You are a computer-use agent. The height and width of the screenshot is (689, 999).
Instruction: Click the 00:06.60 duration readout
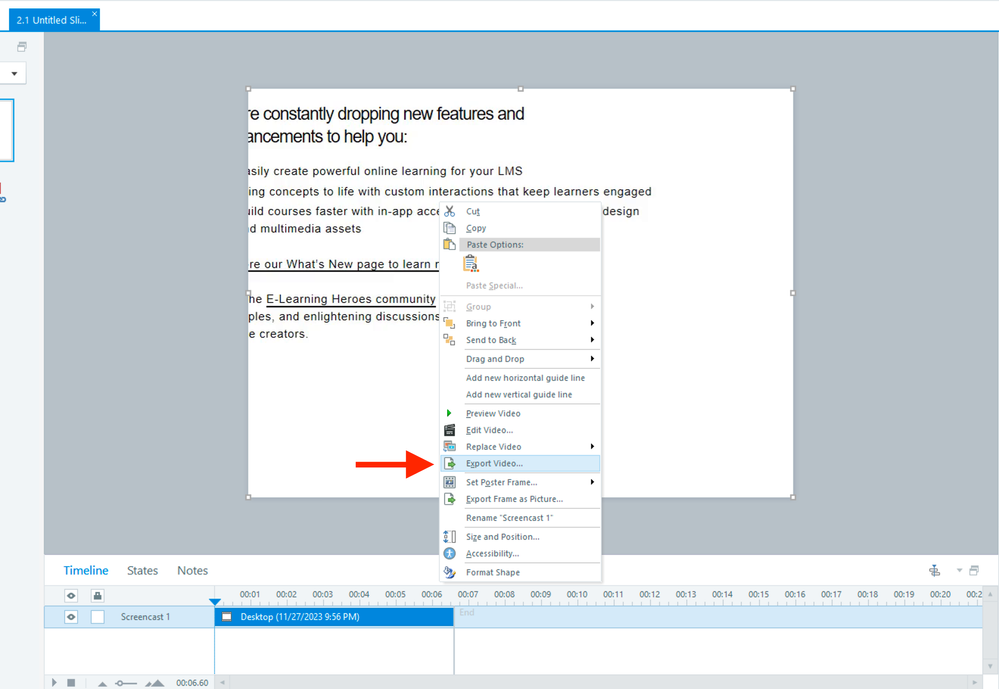point(192,683)
